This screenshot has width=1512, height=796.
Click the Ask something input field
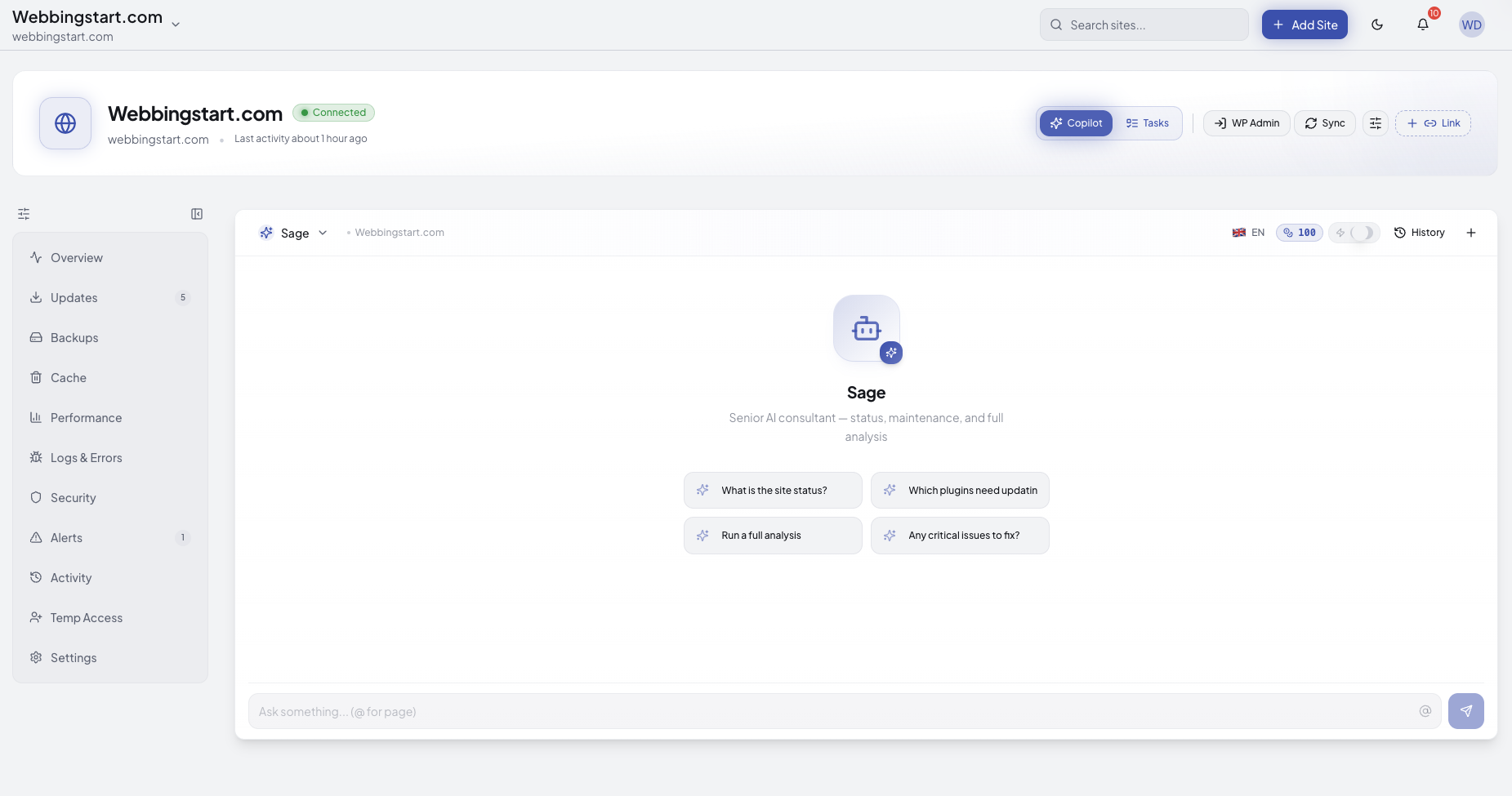[735, 711]
